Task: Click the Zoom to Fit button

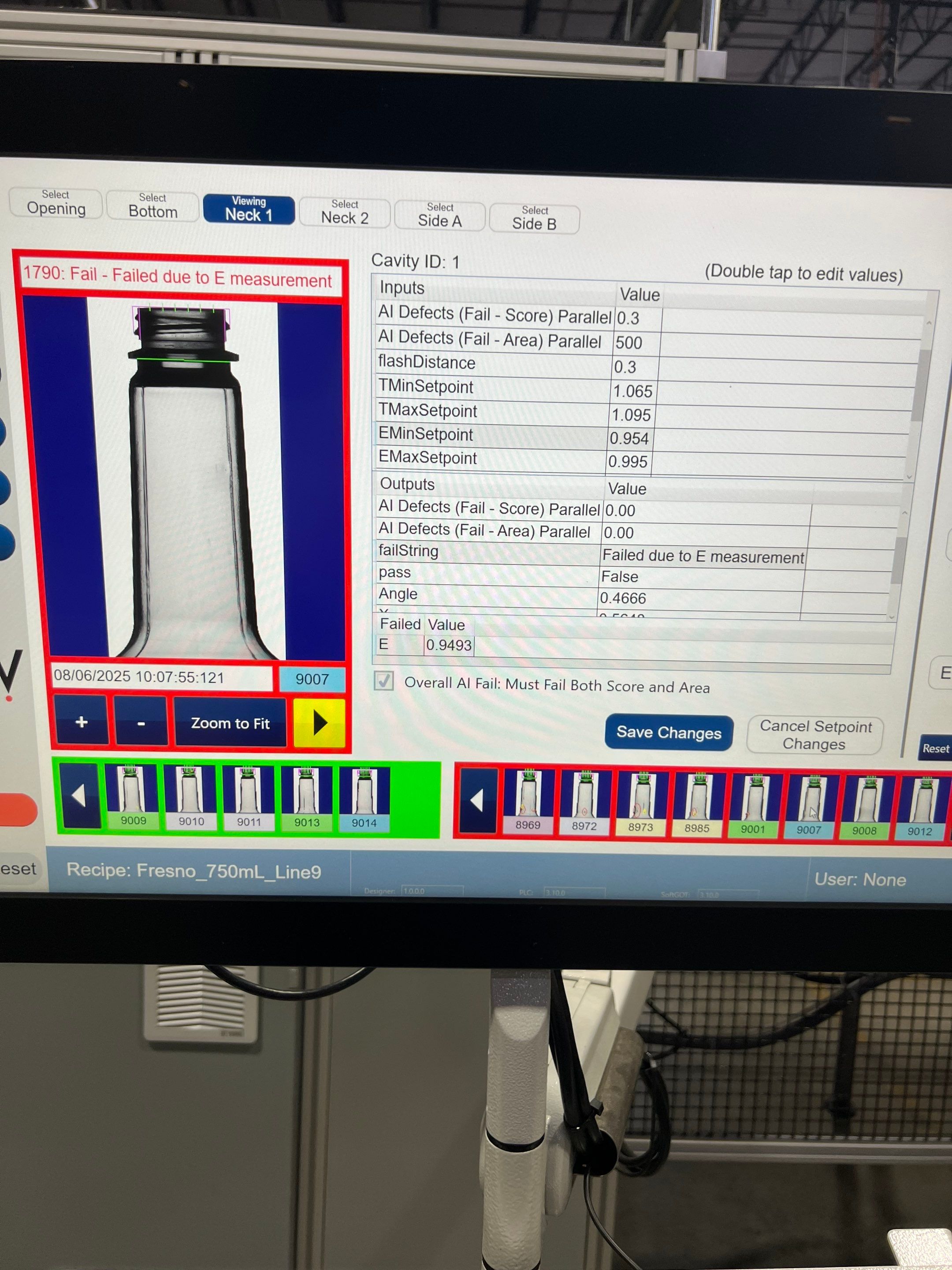Action: tap(230, 723)
